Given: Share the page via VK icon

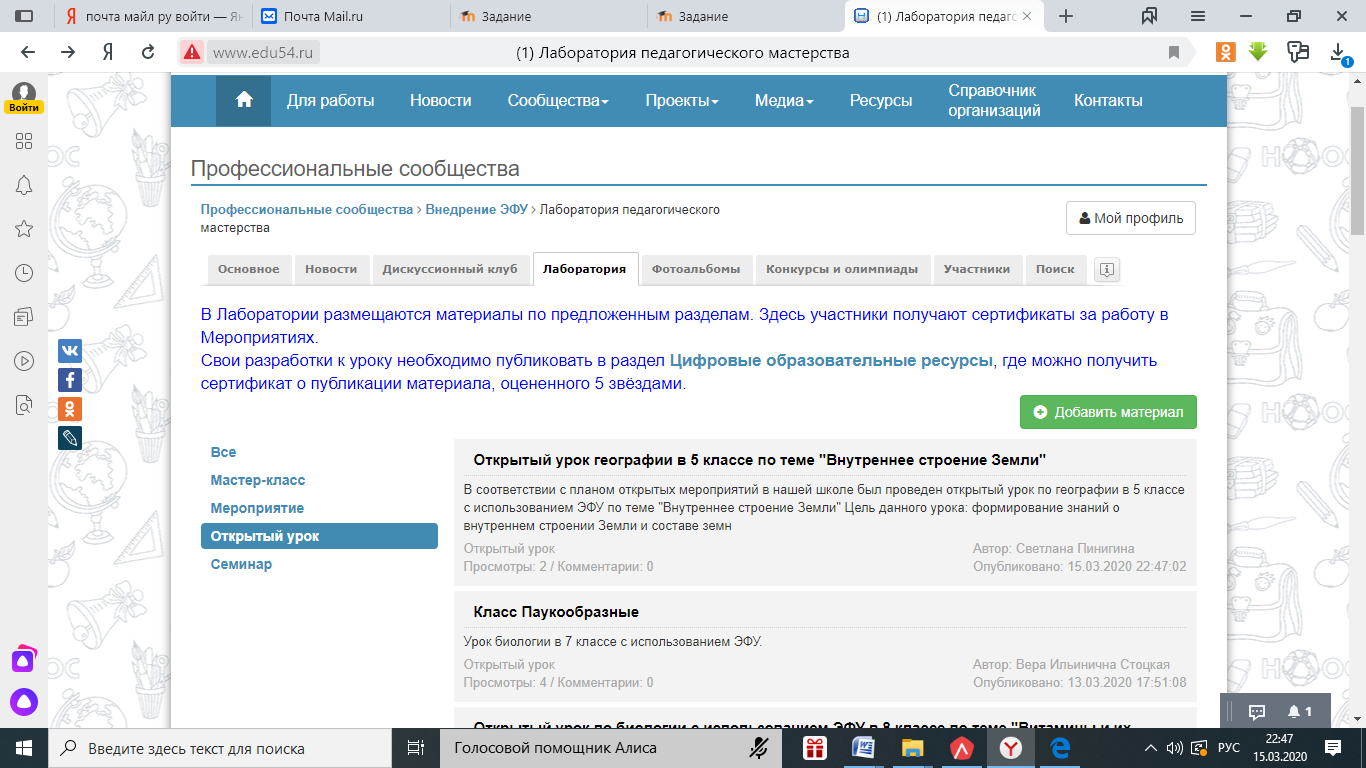Looking at the screenshot, I should click(70, 351).
